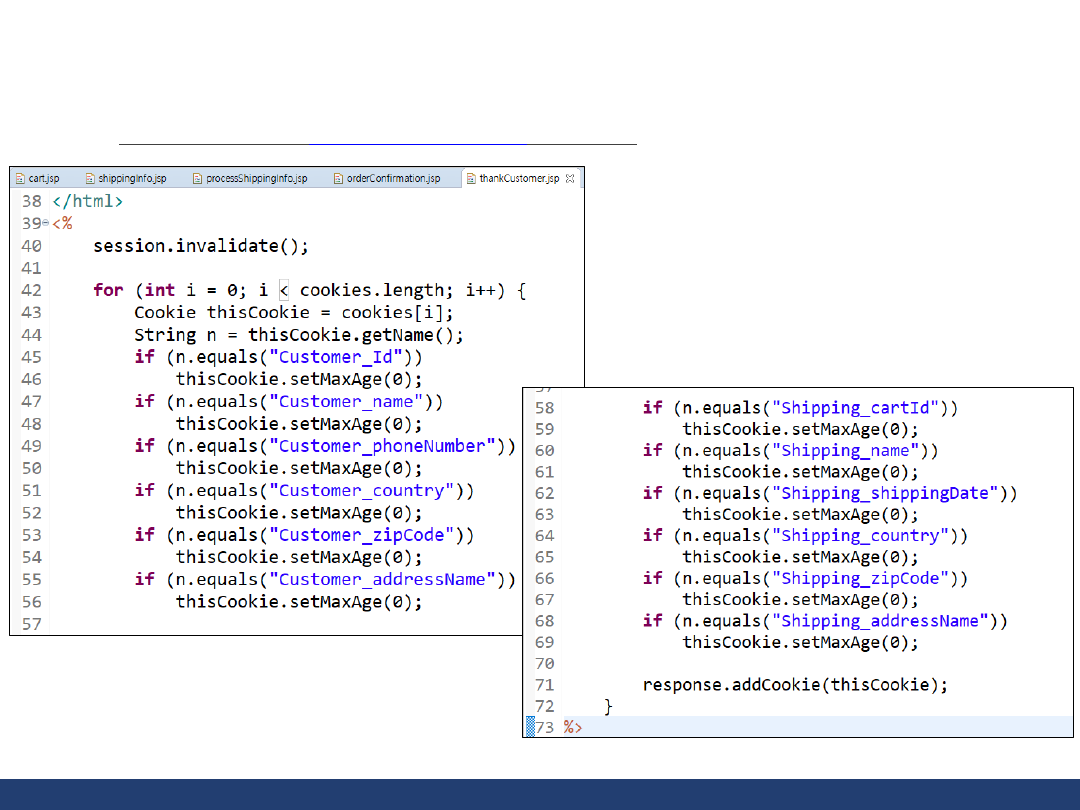Click the thankCustomer.jsp tab file icon
The height and width of the screenshot is (810, 1080).
coord(471,179)
